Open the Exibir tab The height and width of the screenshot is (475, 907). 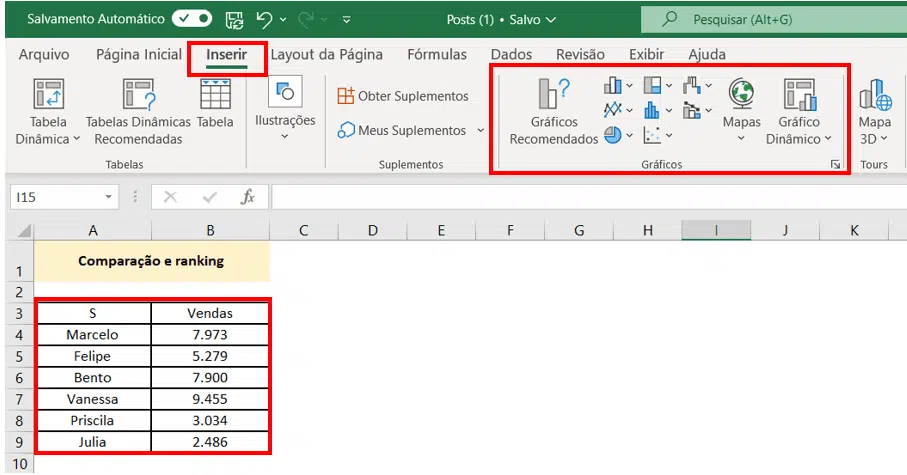647,54
